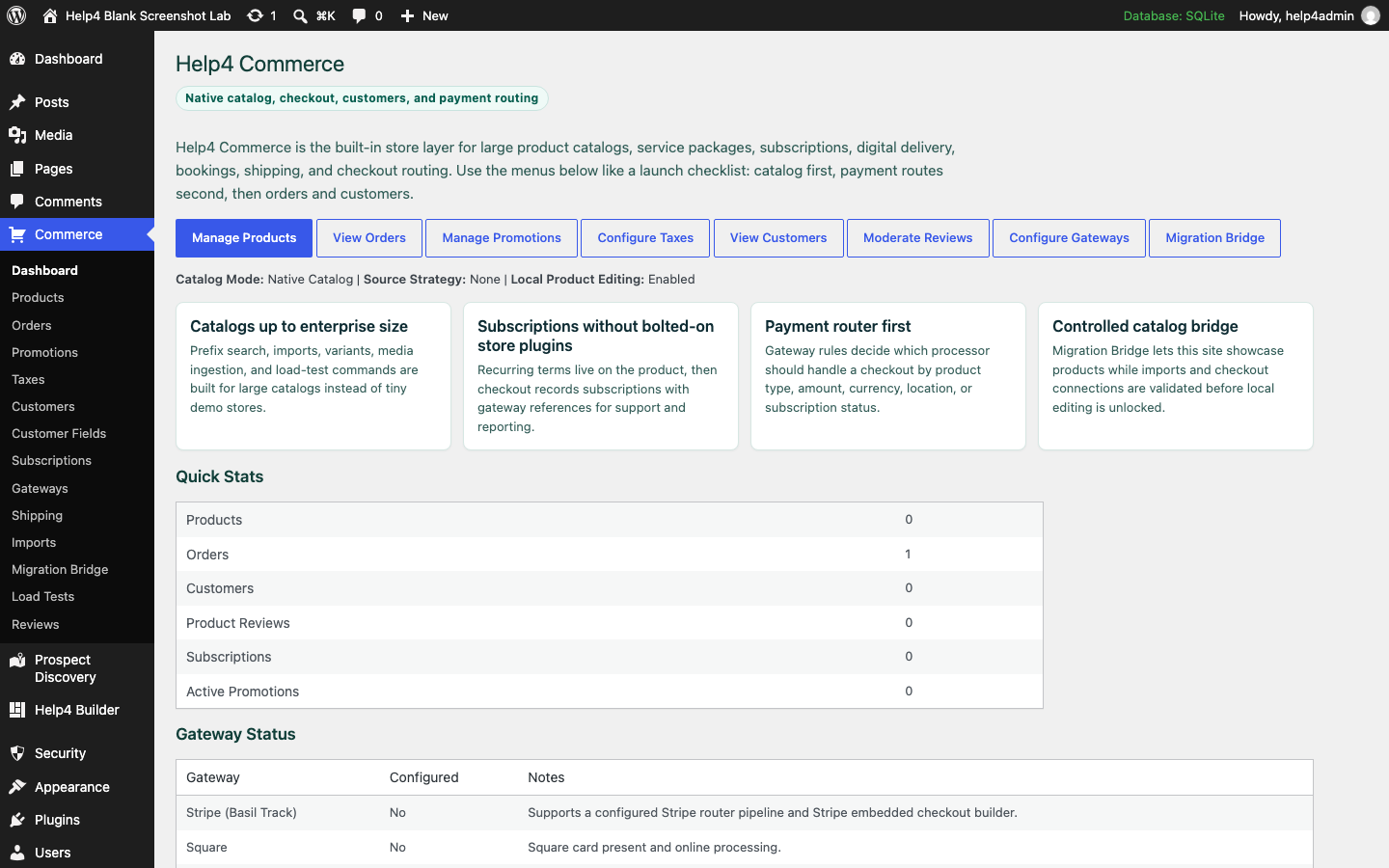Click the Manage Products button

click(x=244, y=238)
